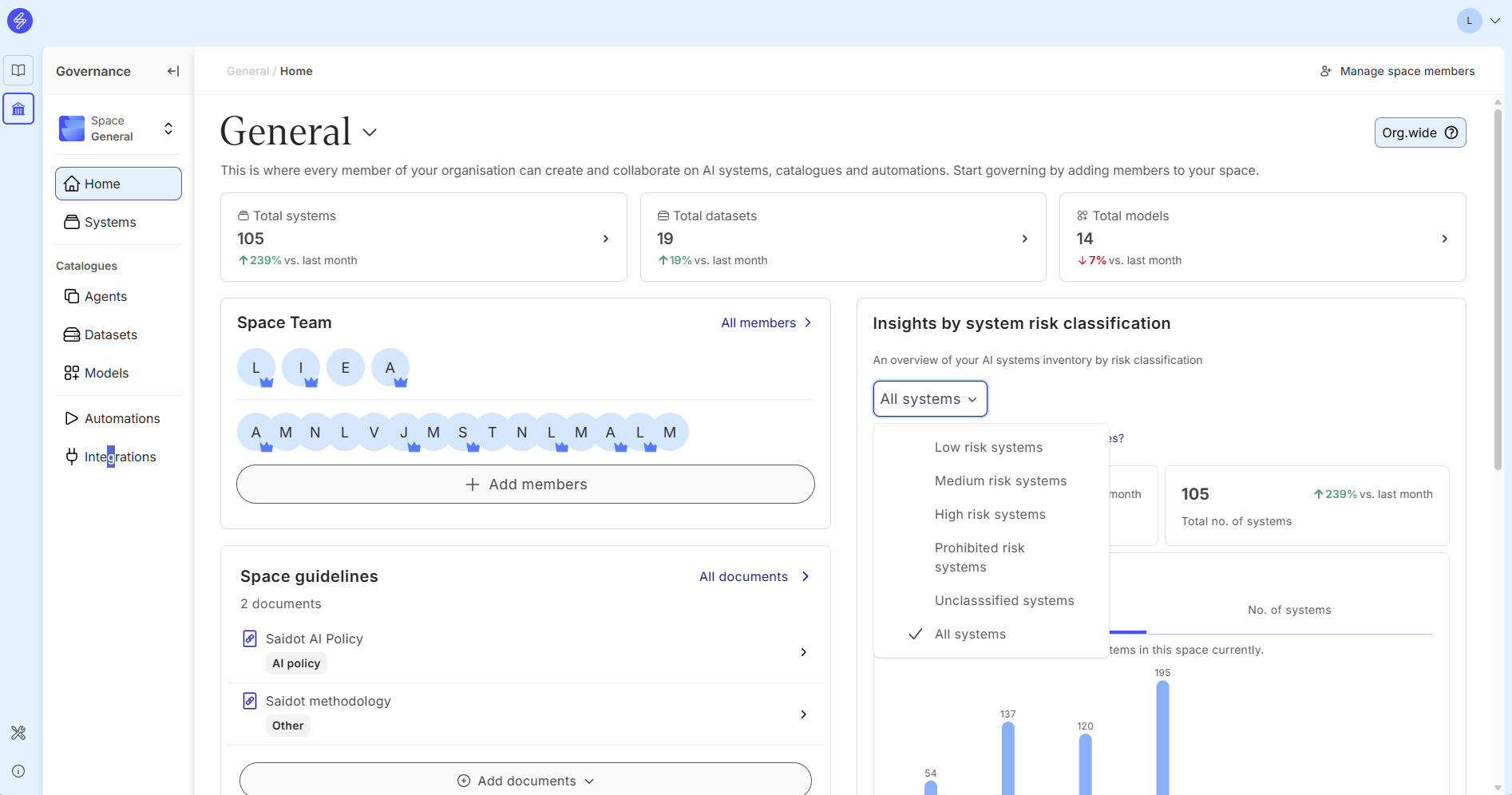1512x795 pixels.
Task: Open user avatar L in top bar
Action: [1469, 21]
